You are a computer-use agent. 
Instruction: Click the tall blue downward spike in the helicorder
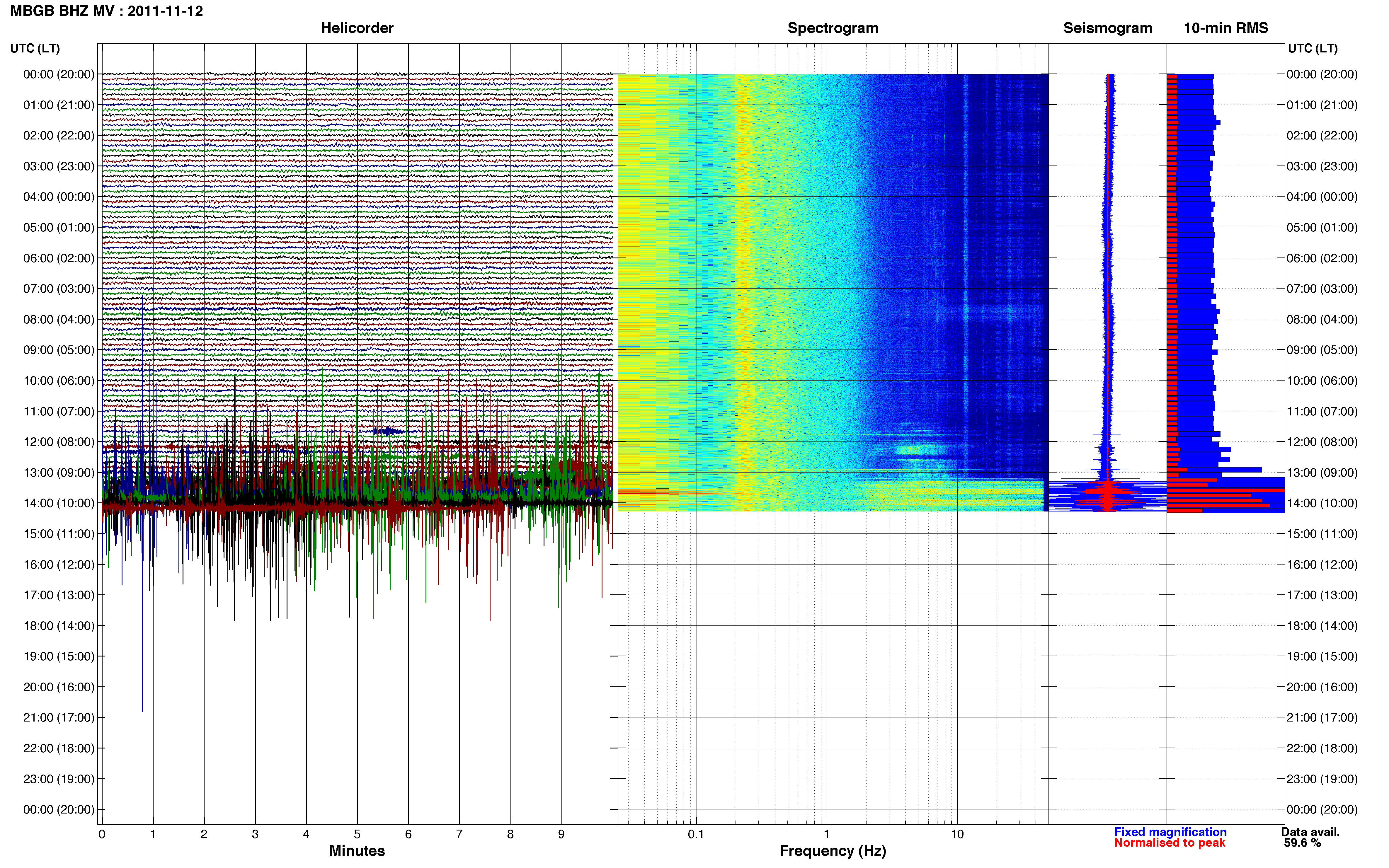coord(142,608)
